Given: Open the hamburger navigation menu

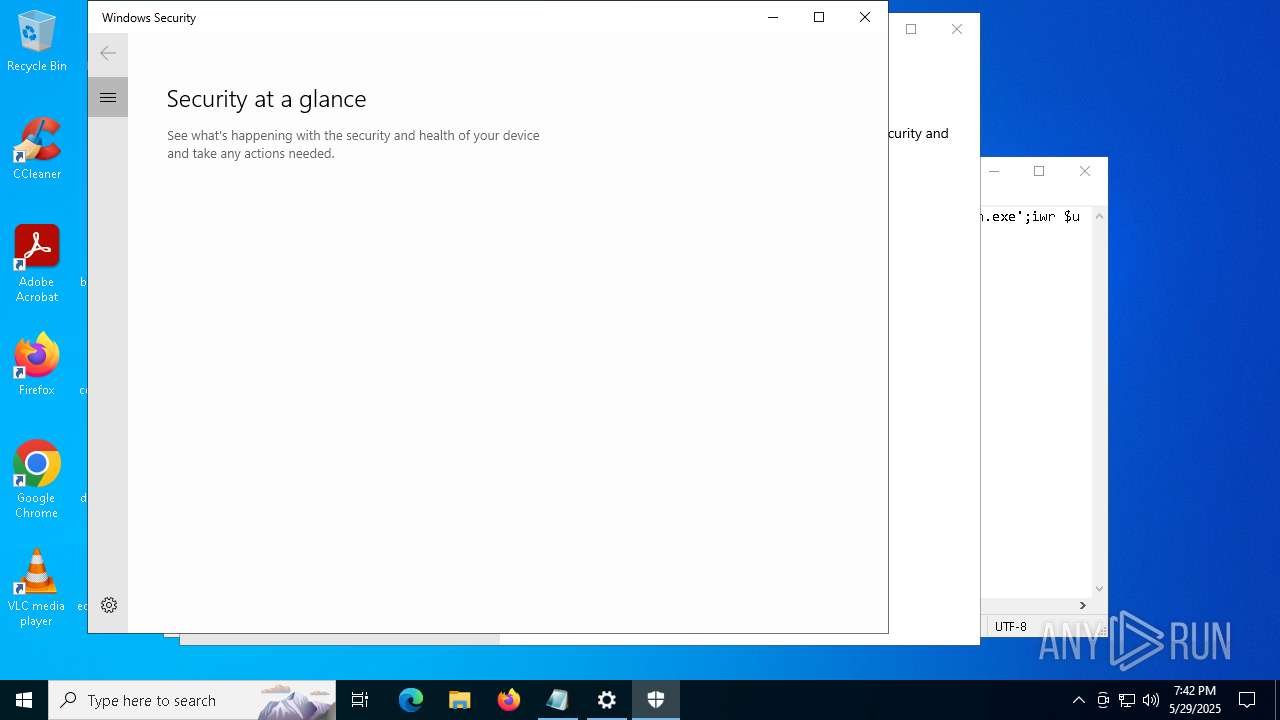Looking at the screenshot, I should point(108,97).
